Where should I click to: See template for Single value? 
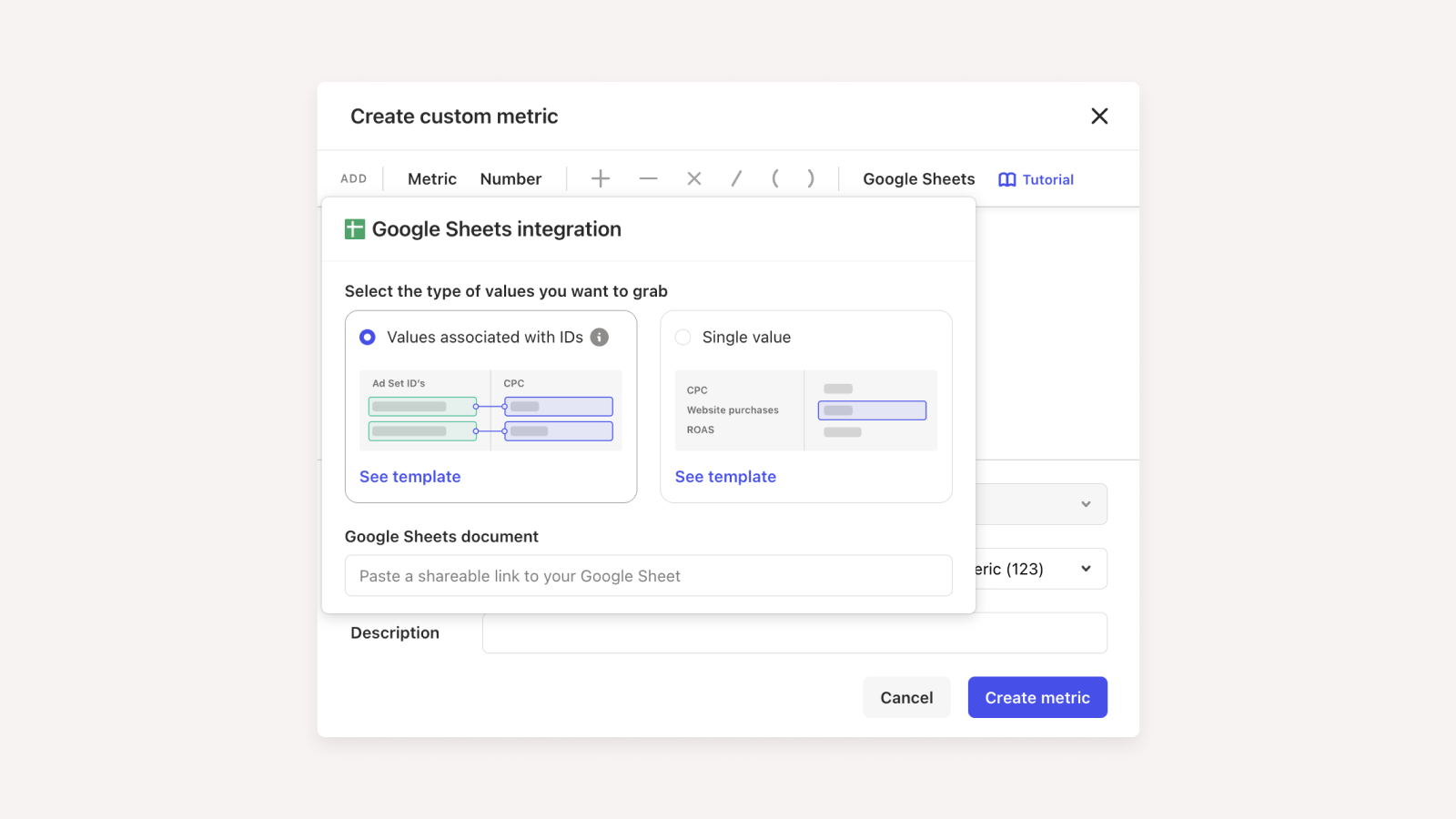(x=725, y=477)
